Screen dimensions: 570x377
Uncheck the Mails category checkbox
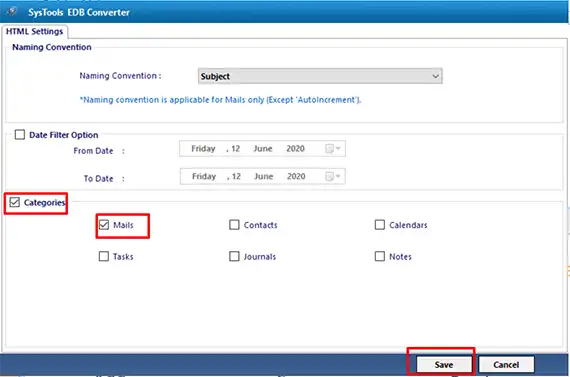[x=104, y=225]
